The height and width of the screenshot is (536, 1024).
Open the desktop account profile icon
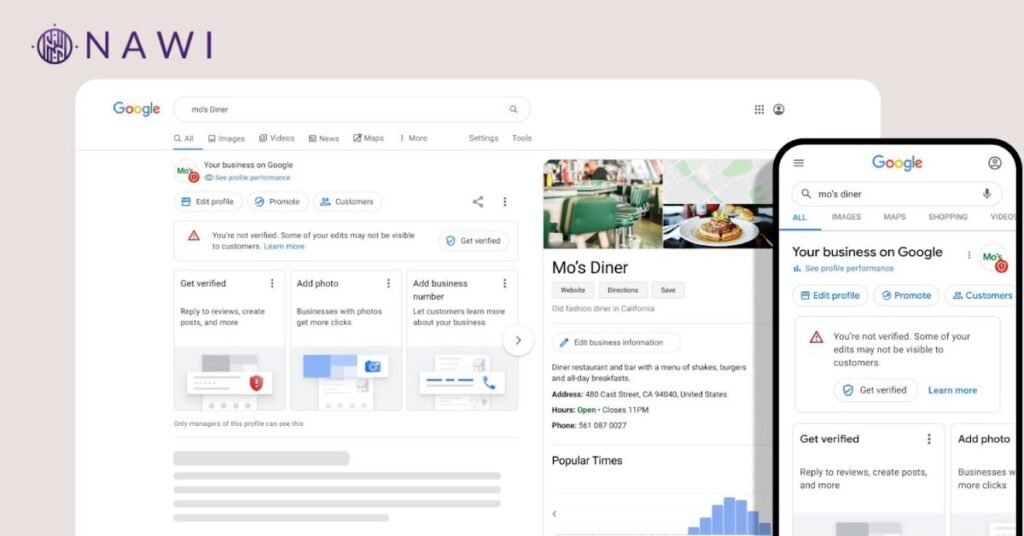(x=778, y=109)
